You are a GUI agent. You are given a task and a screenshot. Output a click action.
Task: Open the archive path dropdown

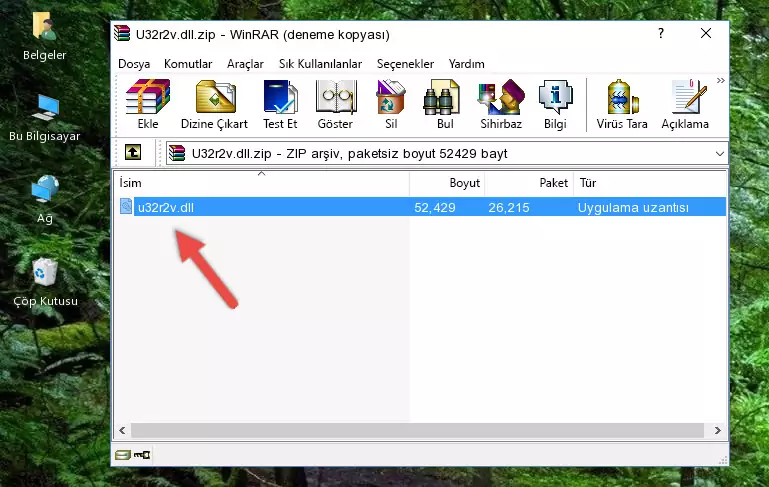pos(719,154)
